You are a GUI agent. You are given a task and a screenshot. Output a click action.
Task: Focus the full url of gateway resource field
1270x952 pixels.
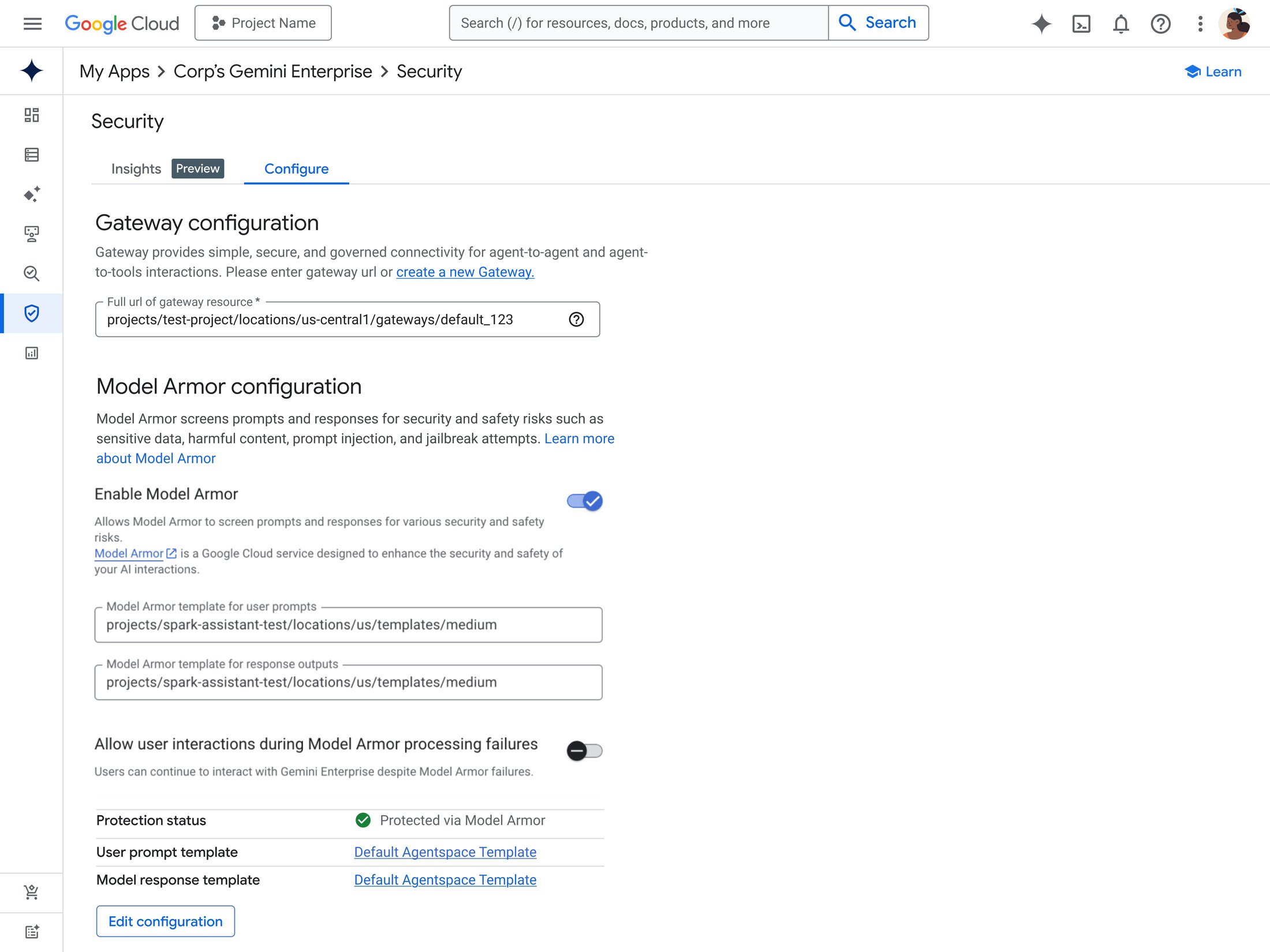point(348,320)
